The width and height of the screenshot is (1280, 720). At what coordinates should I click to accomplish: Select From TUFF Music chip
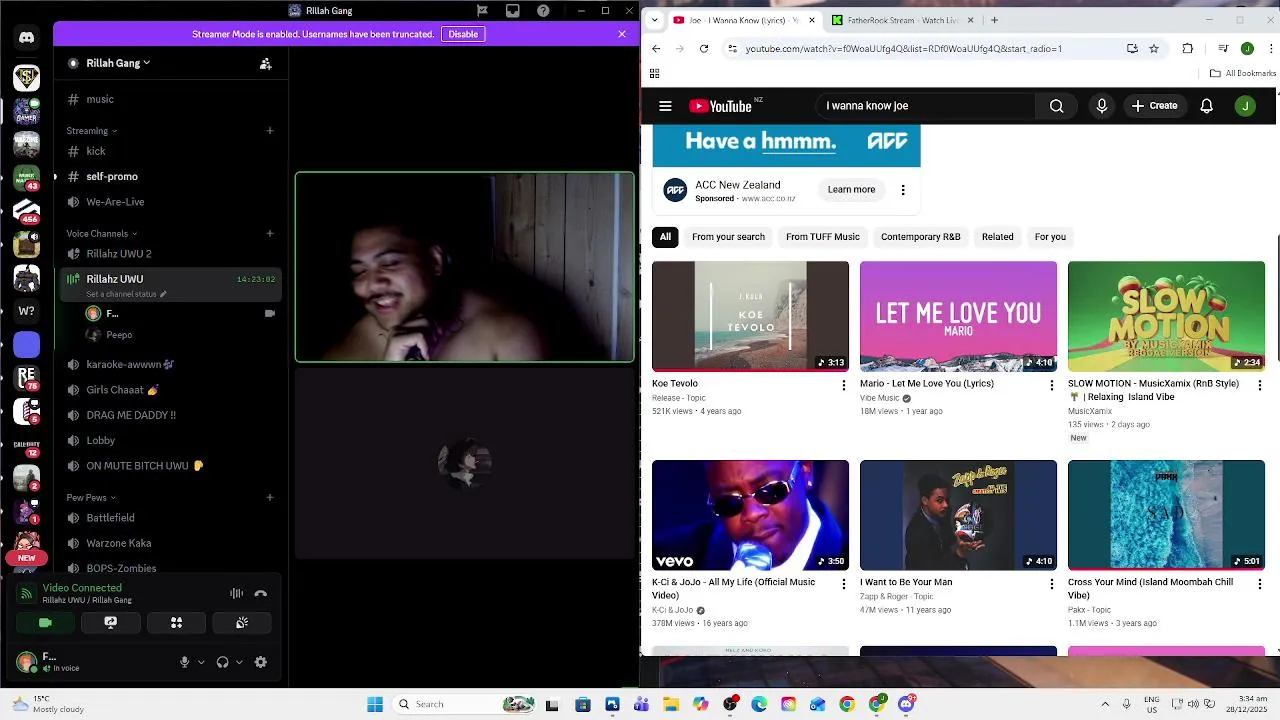[x=822, y=237]
